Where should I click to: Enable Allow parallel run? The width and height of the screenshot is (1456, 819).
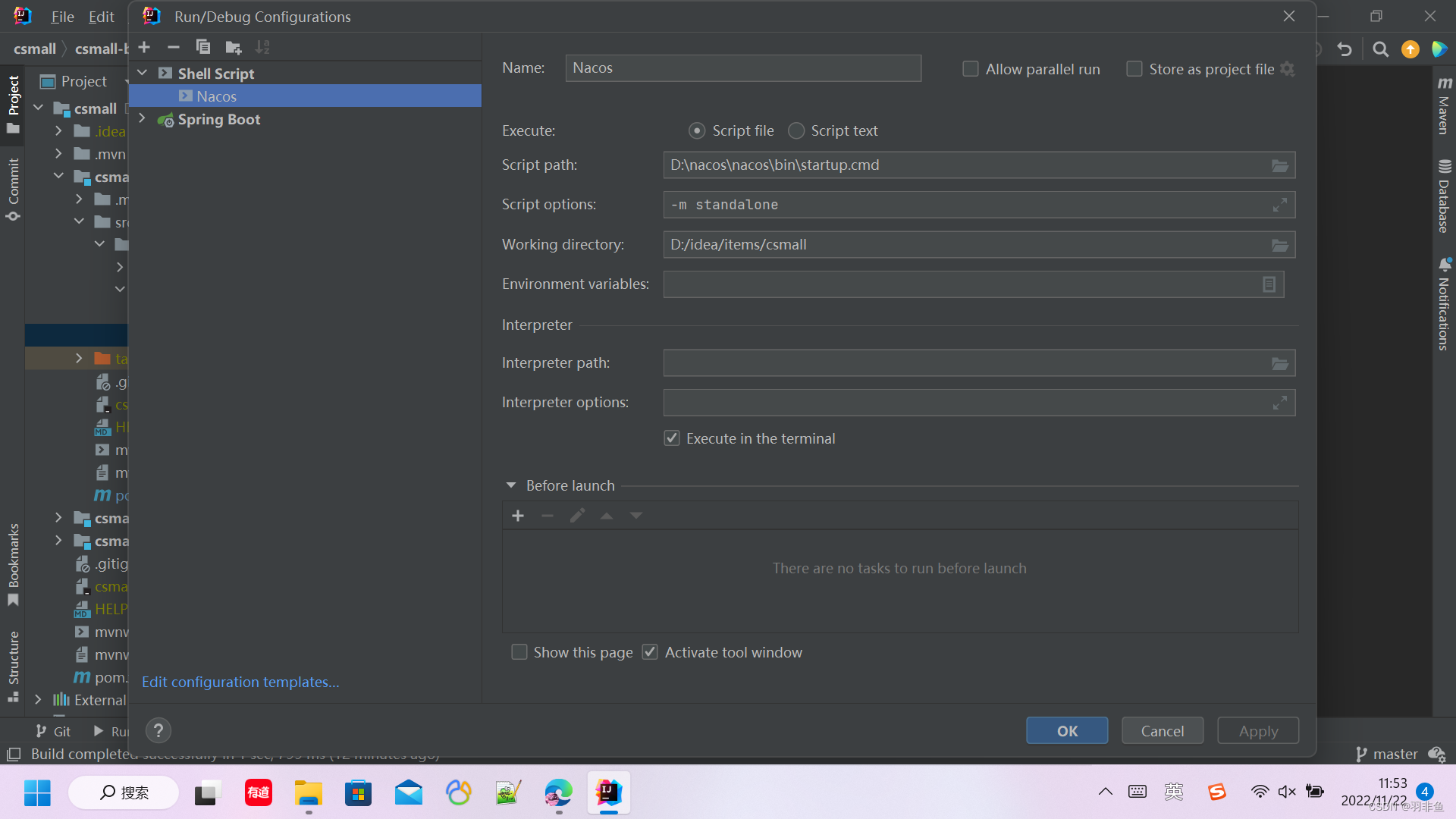971,69
